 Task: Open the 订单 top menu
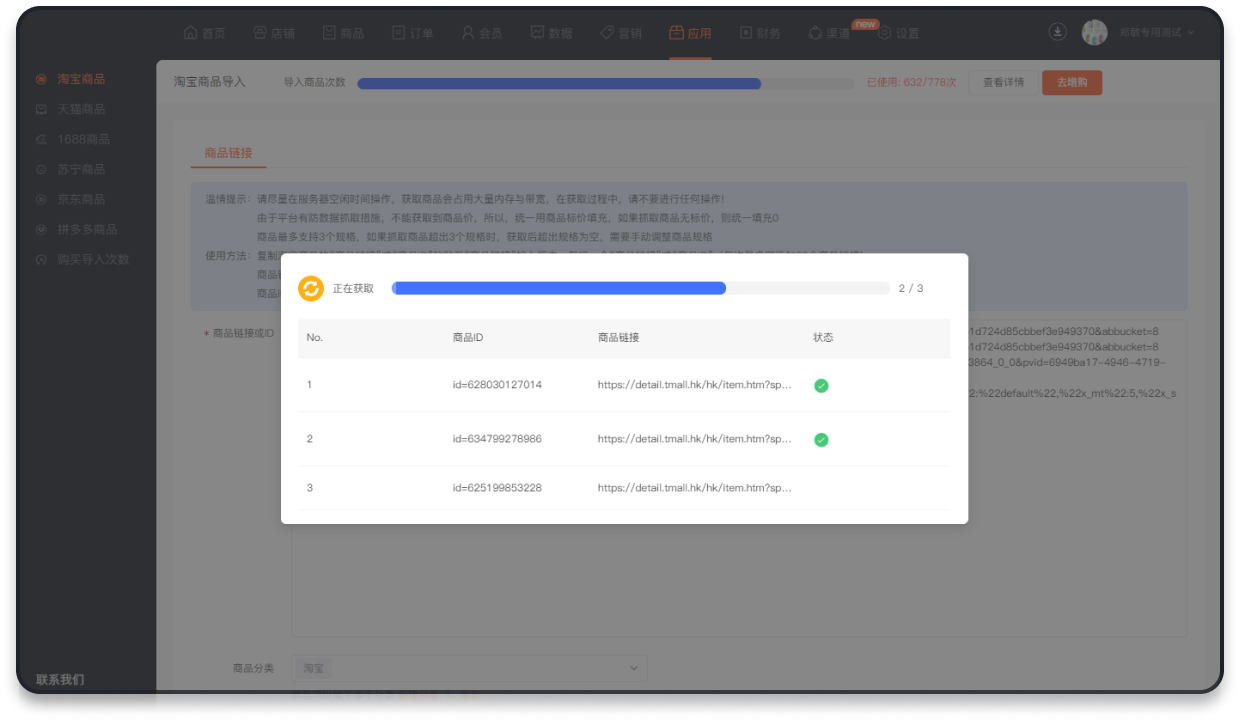point(412,33)
